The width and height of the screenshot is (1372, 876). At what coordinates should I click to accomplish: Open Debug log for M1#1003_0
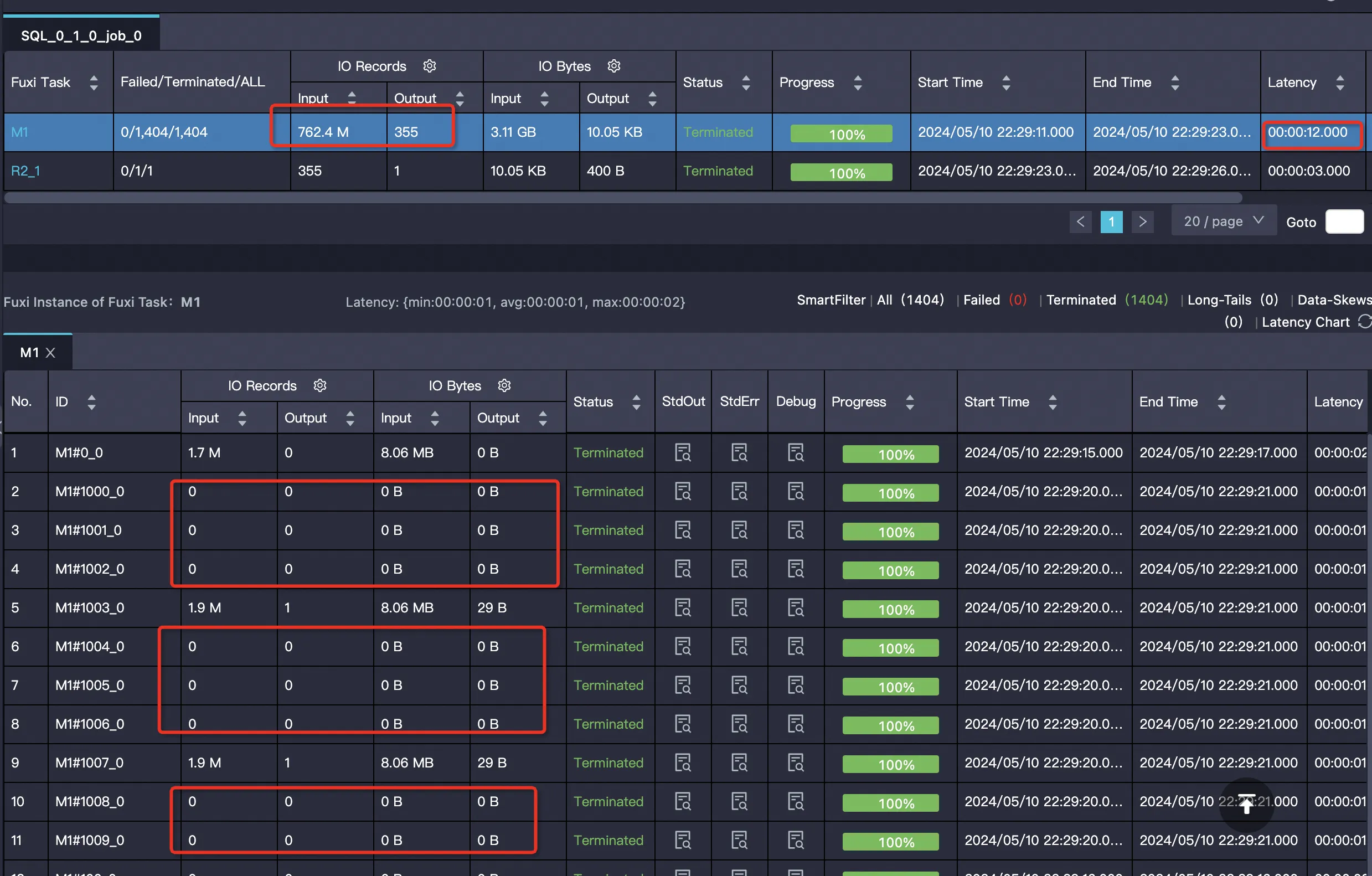(x=796, y=607)
